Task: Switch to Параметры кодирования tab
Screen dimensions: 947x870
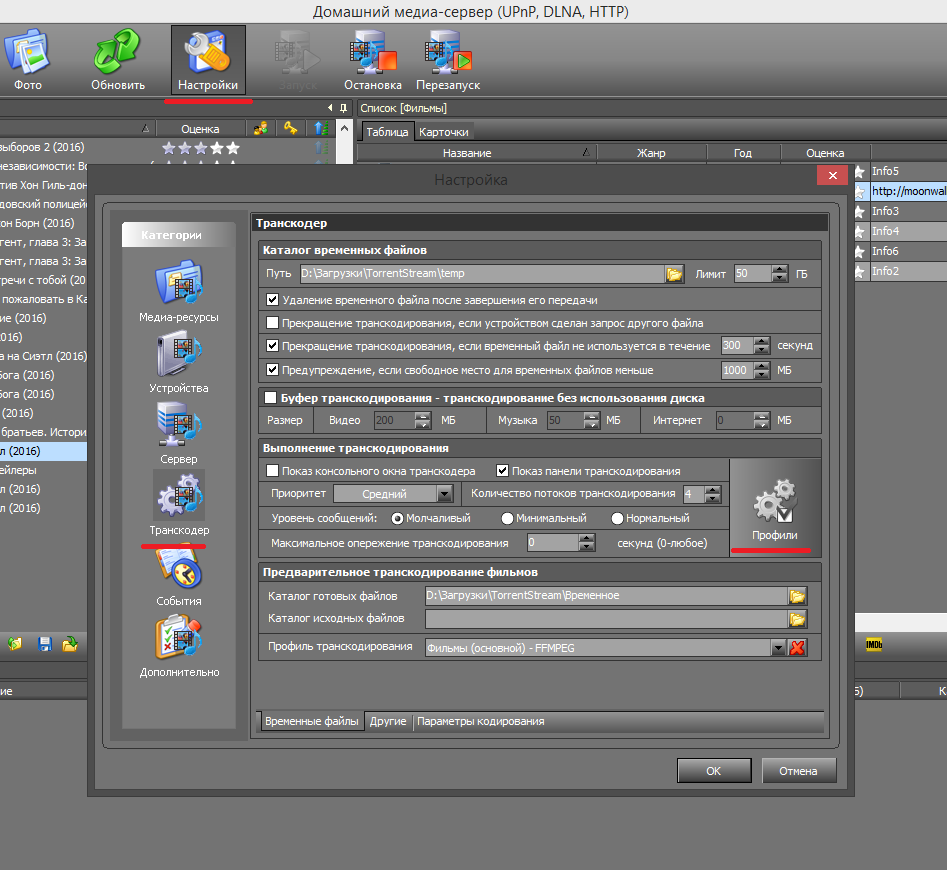Action: pos(481,722)
